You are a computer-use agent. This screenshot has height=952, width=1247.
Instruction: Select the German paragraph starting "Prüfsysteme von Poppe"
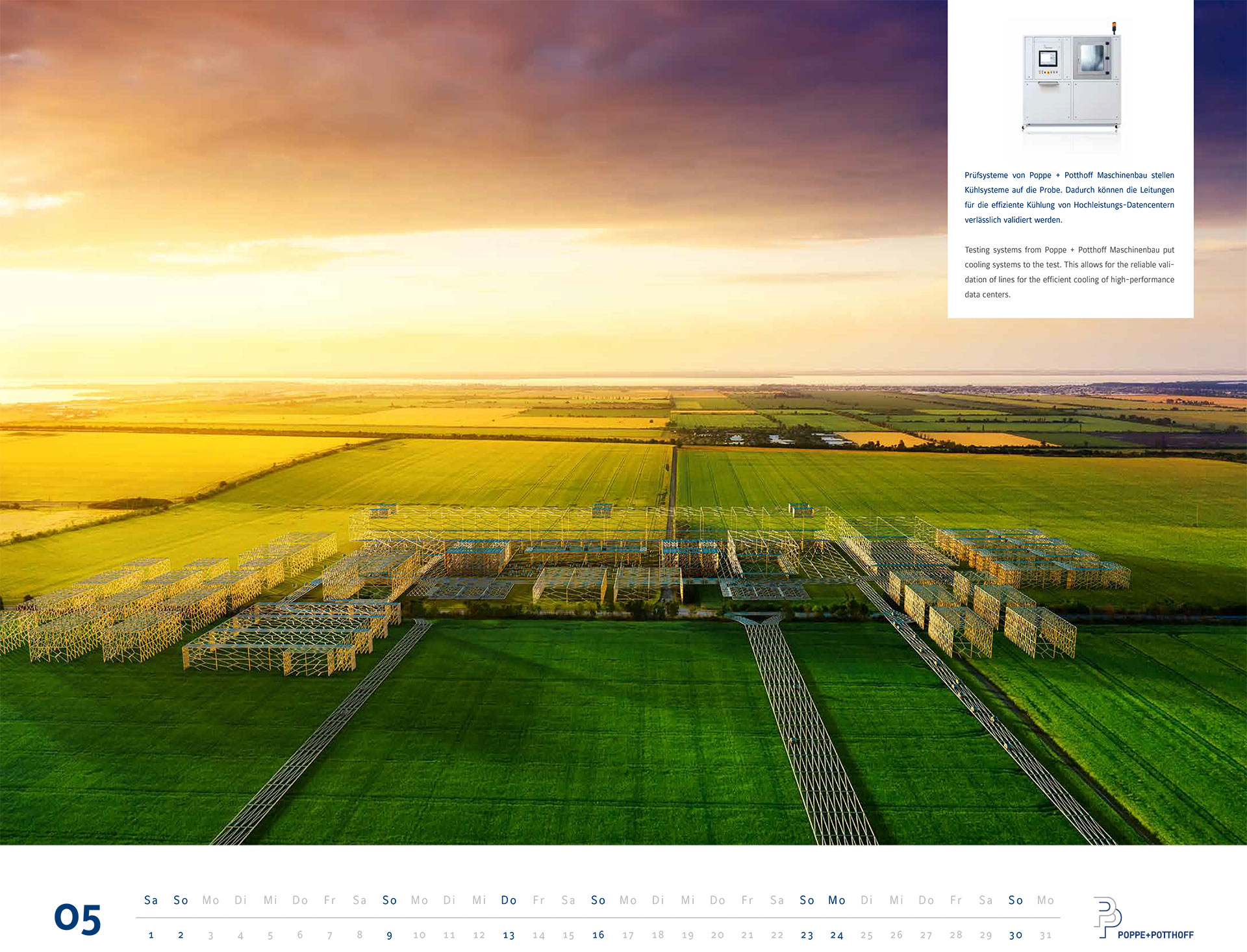click(1069, 197)
